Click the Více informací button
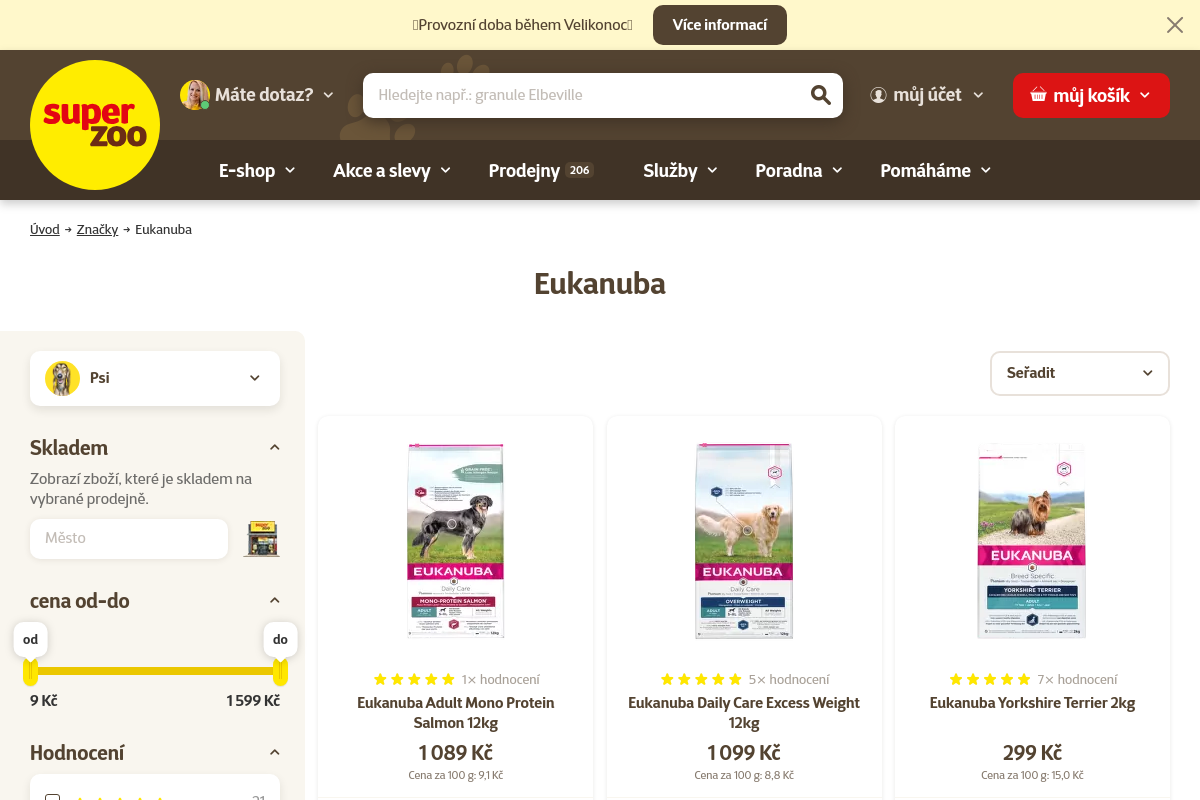The image size is (1200, 800). [x=720, y=25]
